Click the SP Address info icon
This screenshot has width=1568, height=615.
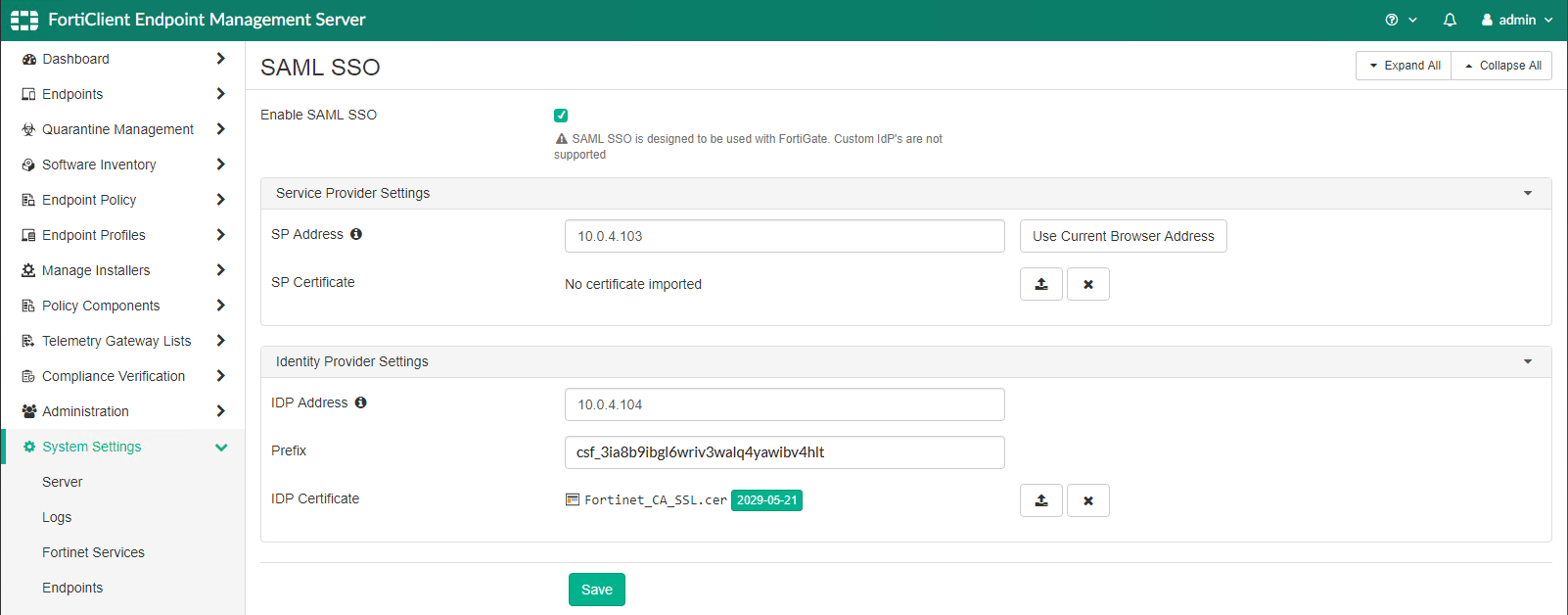tap(356, 234)
